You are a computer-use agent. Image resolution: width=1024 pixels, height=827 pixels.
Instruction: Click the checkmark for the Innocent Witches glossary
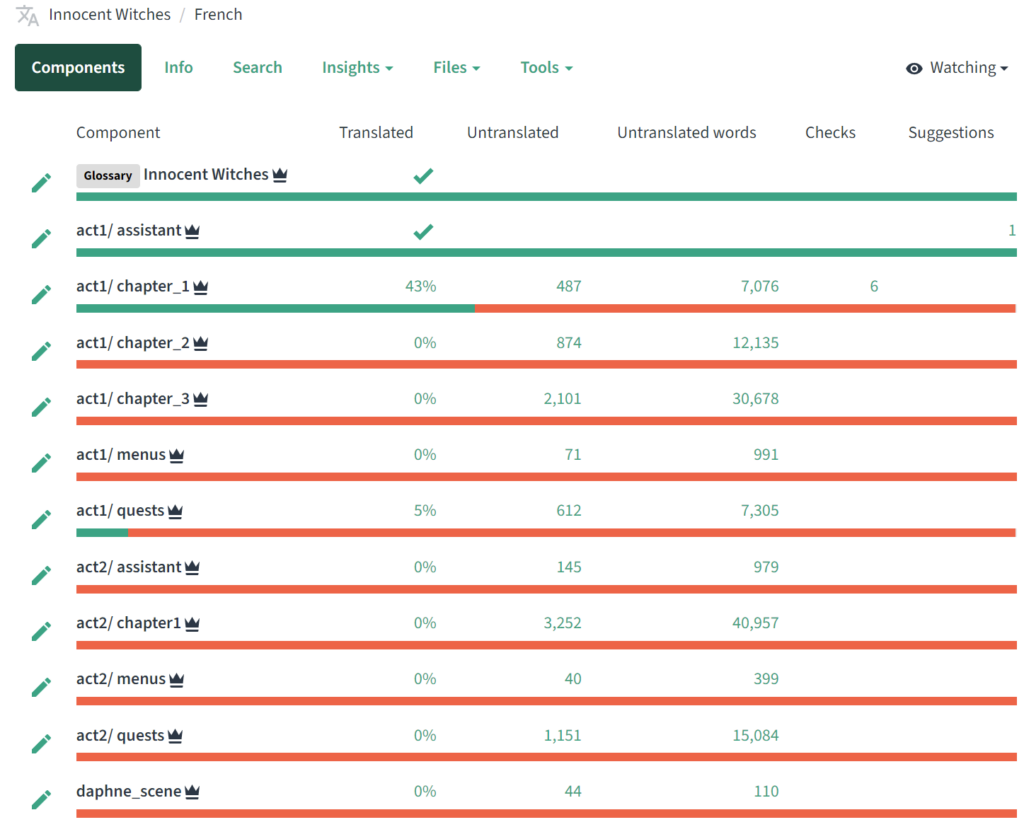(x=423, y=176)
